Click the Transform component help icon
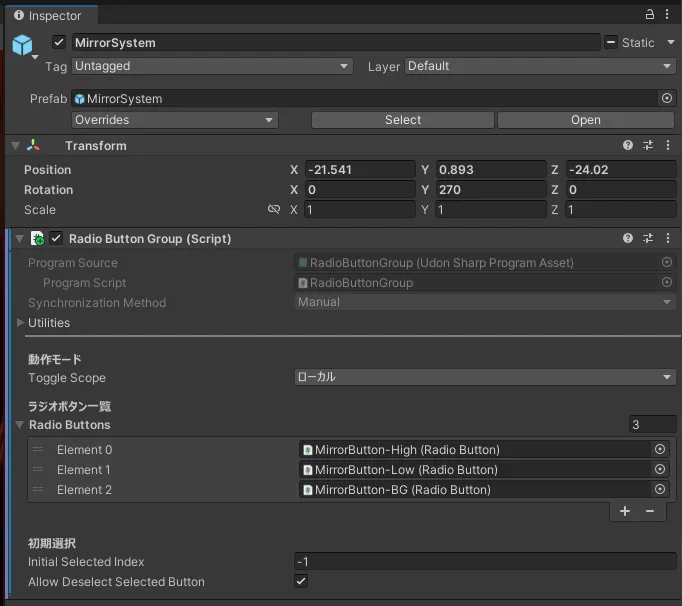The width and height of the screenshot is (682, 606). click(x=628, y=146)
